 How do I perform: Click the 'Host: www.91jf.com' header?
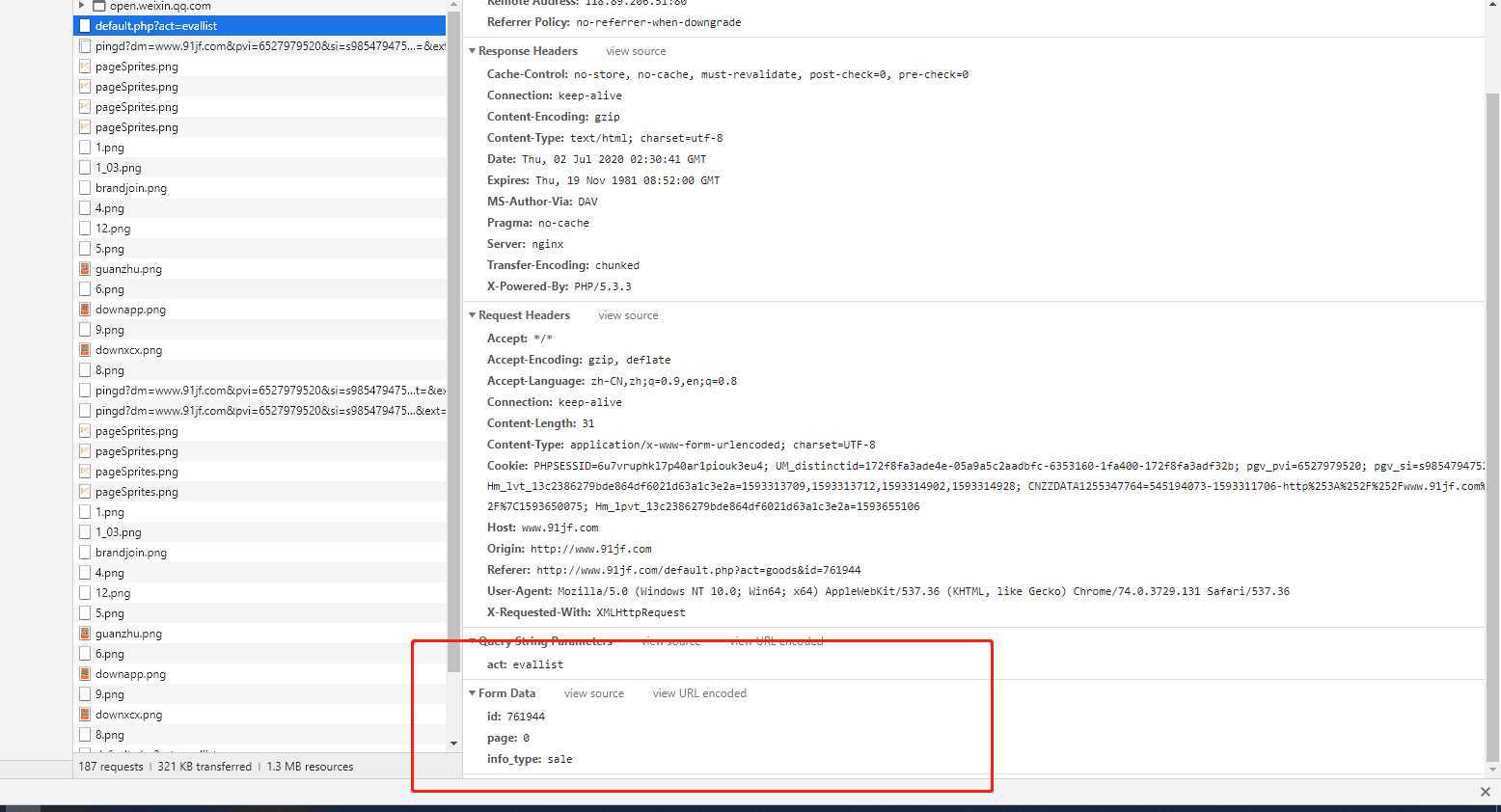pyautogui.click(x=542, y=528)
